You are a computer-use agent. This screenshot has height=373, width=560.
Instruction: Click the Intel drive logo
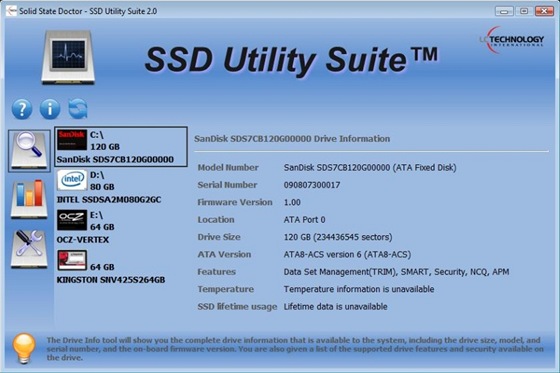[x=72, y=180]
